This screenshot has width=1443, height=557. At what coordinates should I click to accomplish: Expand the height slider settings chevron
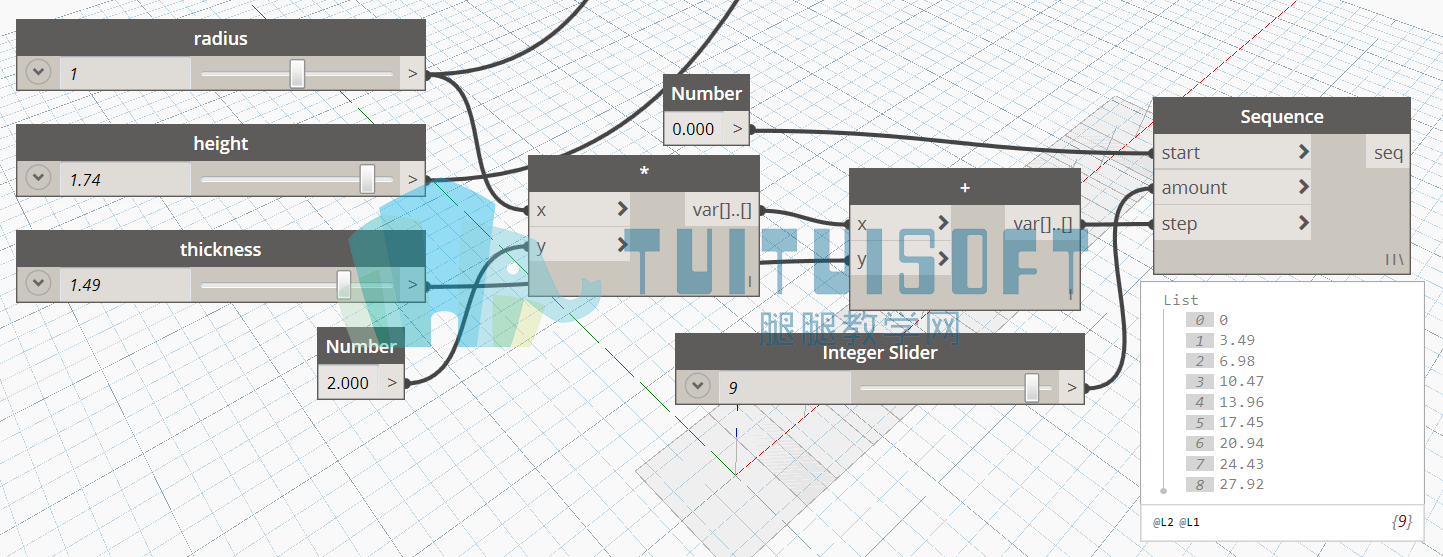(38, 178)
